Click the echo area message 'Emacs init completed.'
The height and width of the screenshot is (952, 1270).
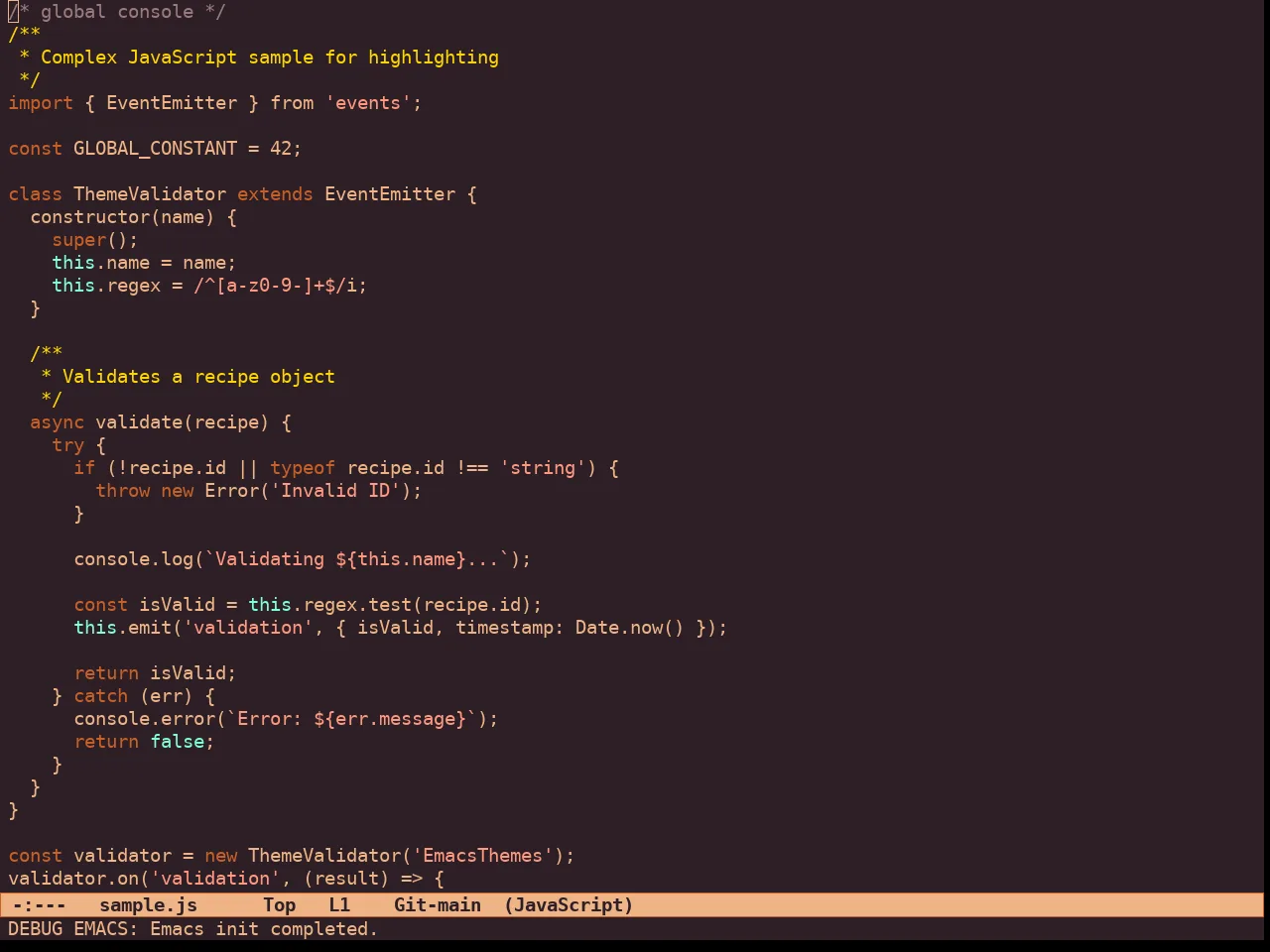click(x=264, y=929)
